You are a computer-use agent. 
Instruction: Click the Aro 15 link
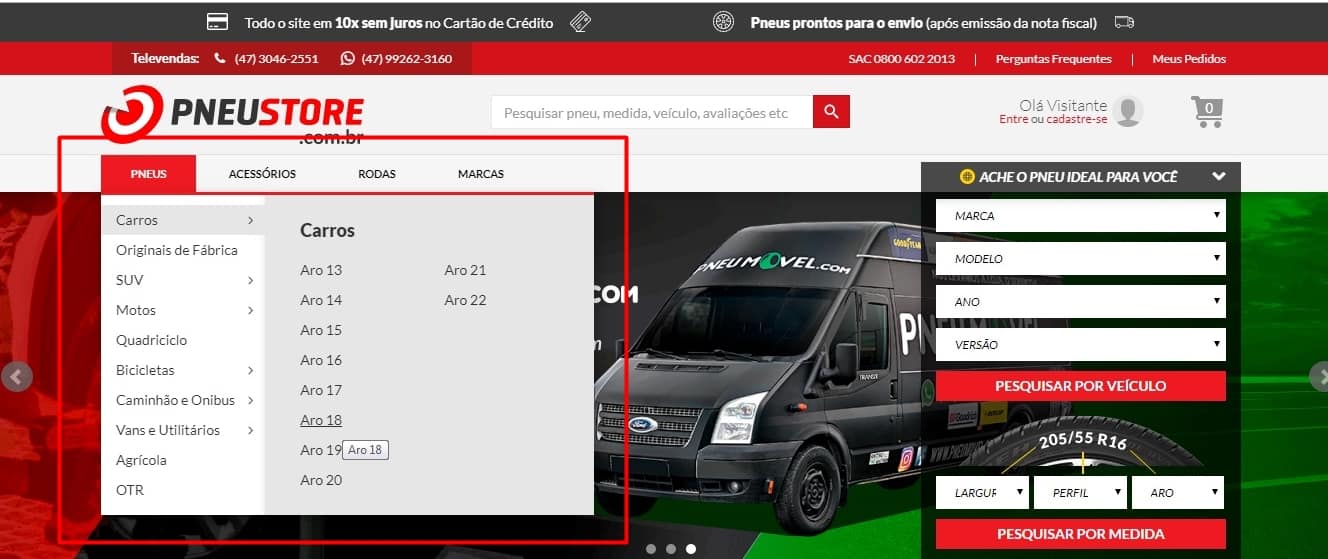tap(321, 330)
